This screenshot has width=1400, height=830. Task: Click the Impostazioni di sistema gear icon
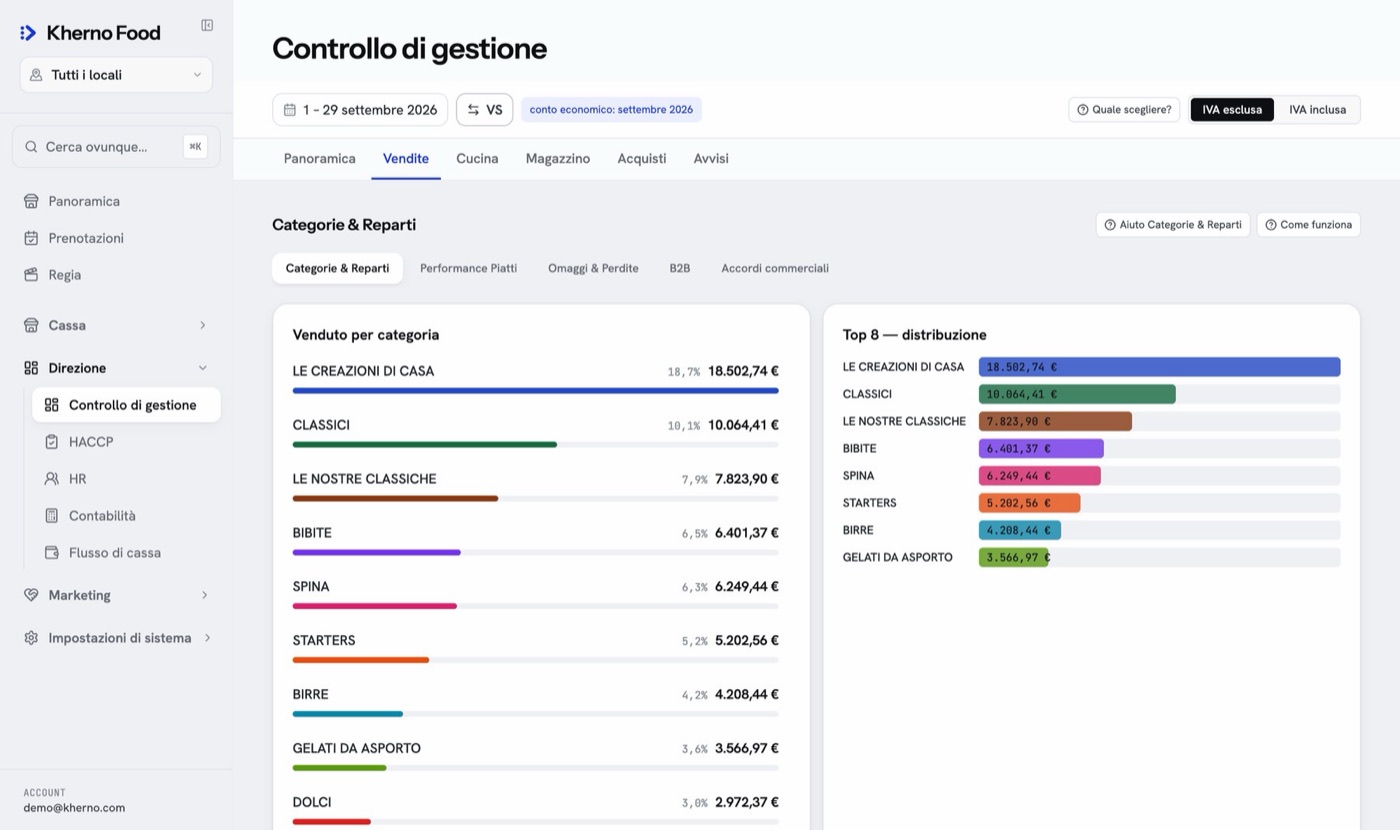[31, 638]
